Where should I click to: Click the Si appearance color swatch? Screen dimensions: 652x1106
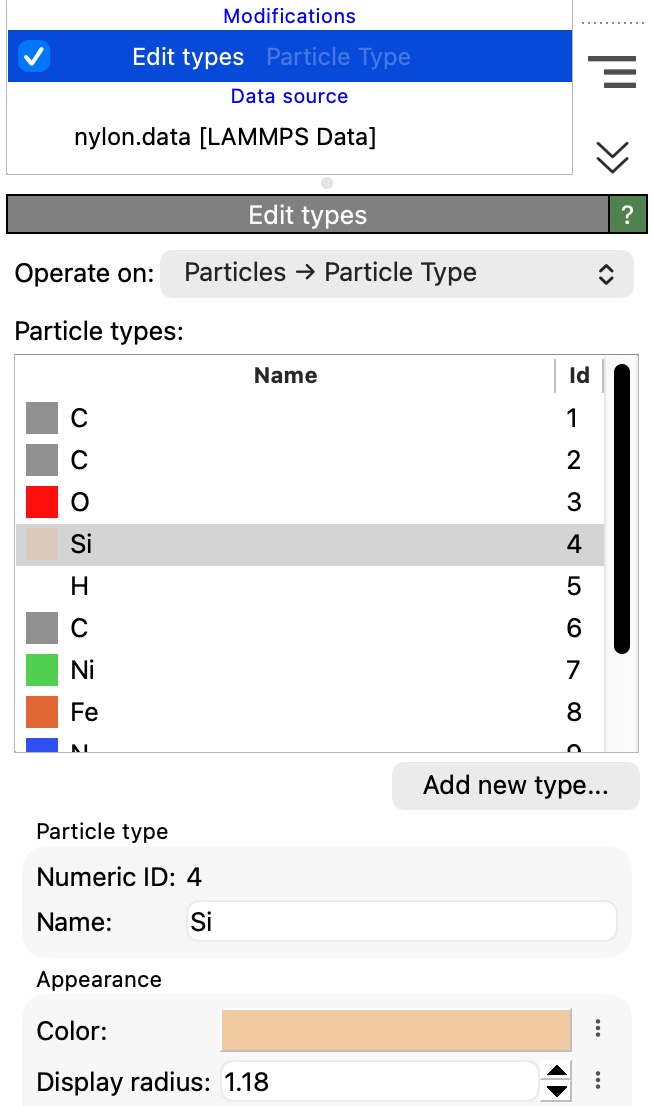pyautogui.click(x=396, y=1029)
